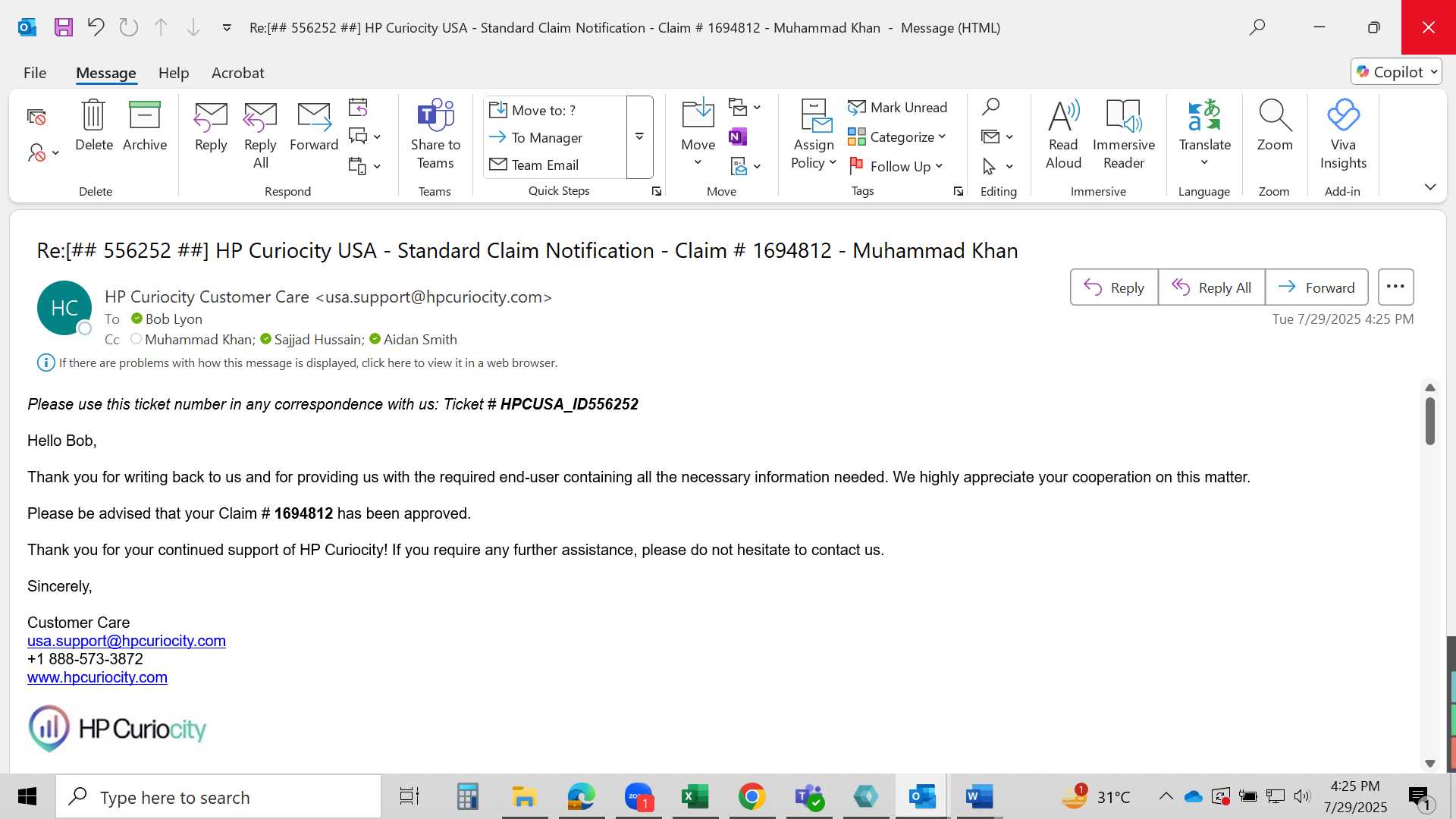This screenshot has height=819, width=1456.
Task: Expand Quick Steps gallery
Action: coord(639,137)
